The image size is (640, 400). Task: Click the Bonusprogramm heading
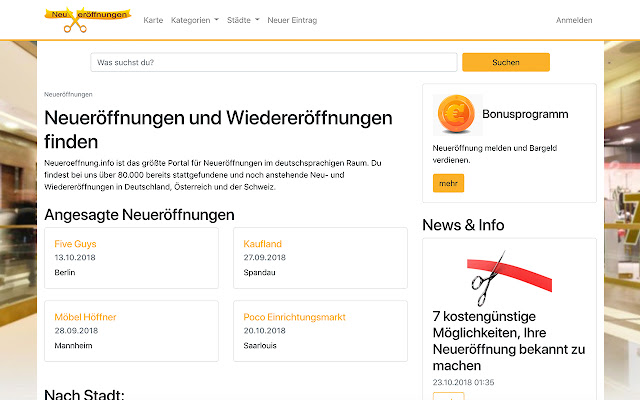point(525,114)
